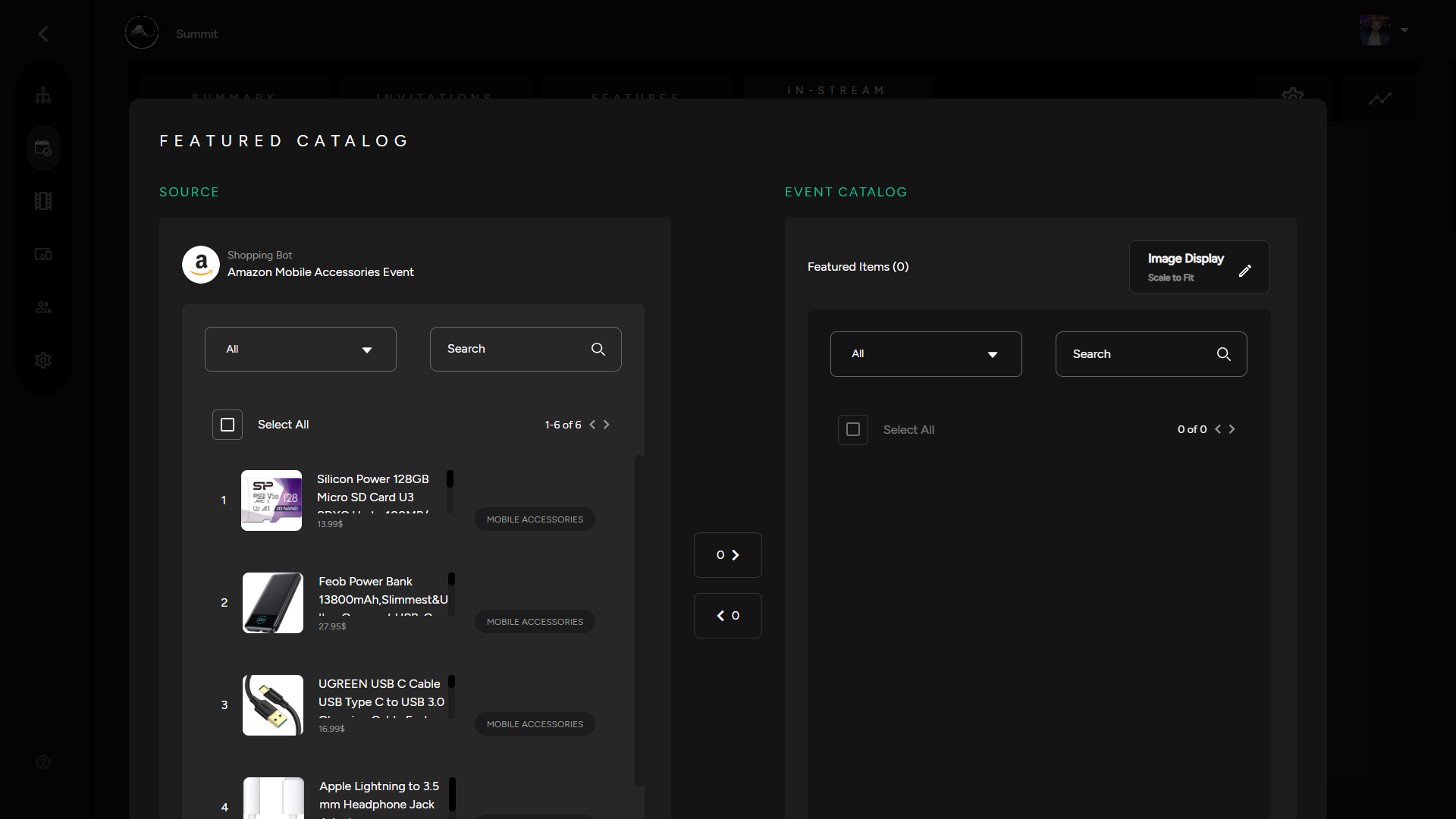Select the film strip media icon in sidebar
The image size is (1456, 819).
pos(43,200)
